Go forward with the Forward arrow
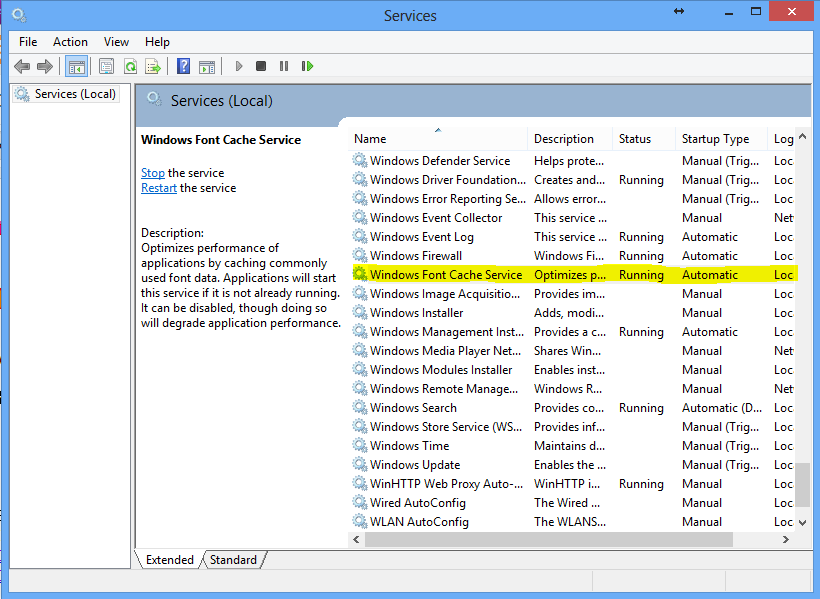 (45, 66)
